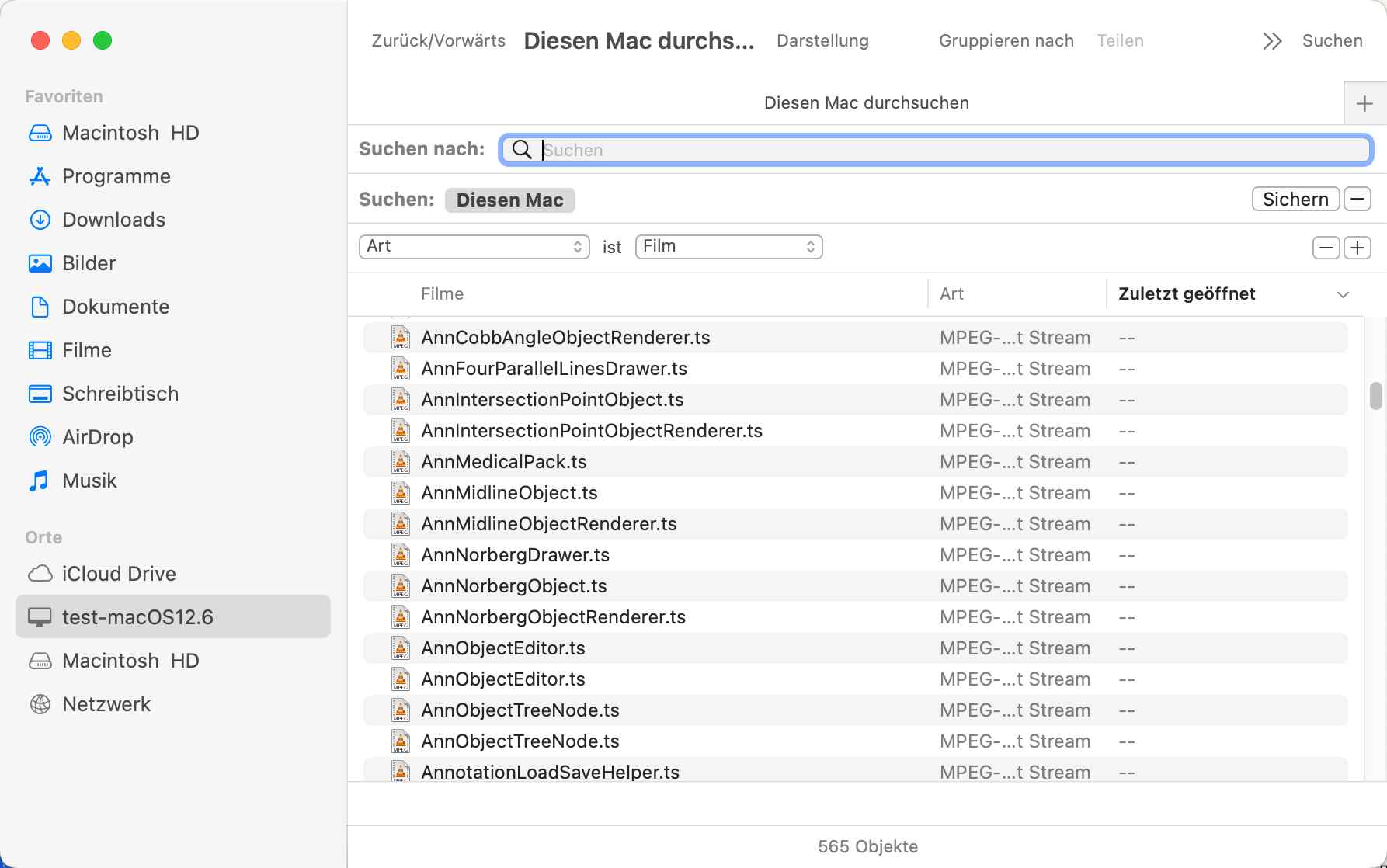Click the Downloads icon in sidebar

(x=40, y=220)
